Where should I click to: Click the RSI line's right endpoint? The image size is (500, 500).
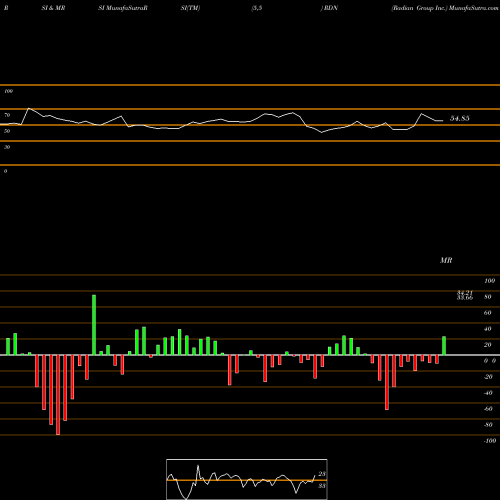443,120
